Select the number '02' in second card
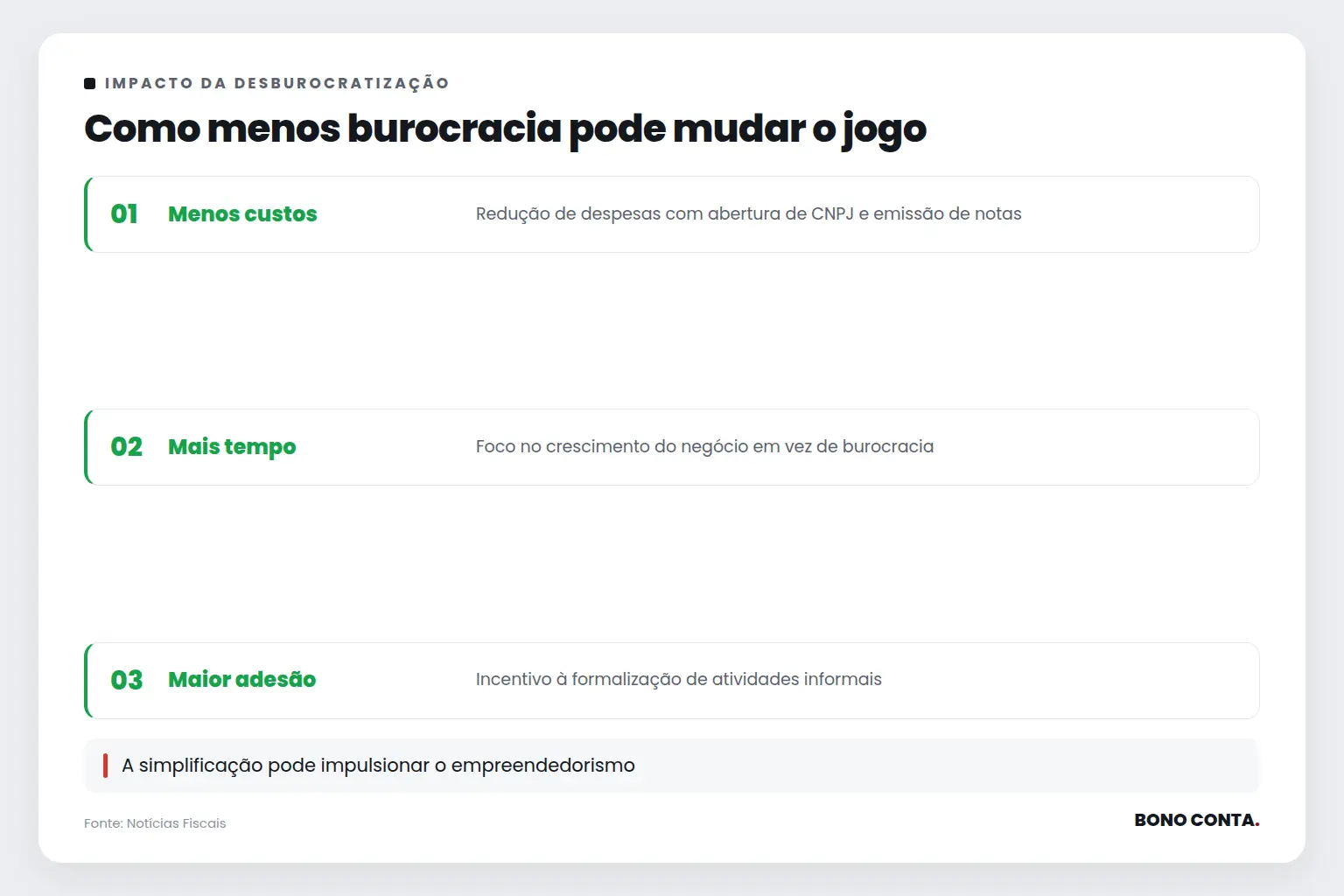Screen dimensions: 1344x896 click(126, 447)
